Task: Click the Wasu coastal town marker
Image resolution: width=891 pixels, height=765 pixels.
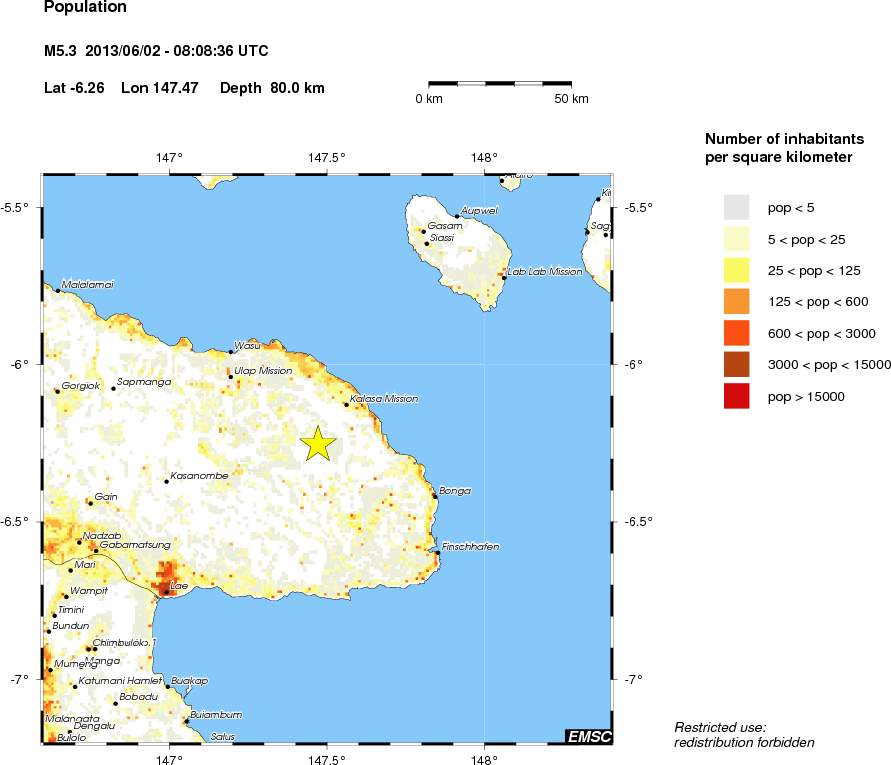Action: pos(230,351)
